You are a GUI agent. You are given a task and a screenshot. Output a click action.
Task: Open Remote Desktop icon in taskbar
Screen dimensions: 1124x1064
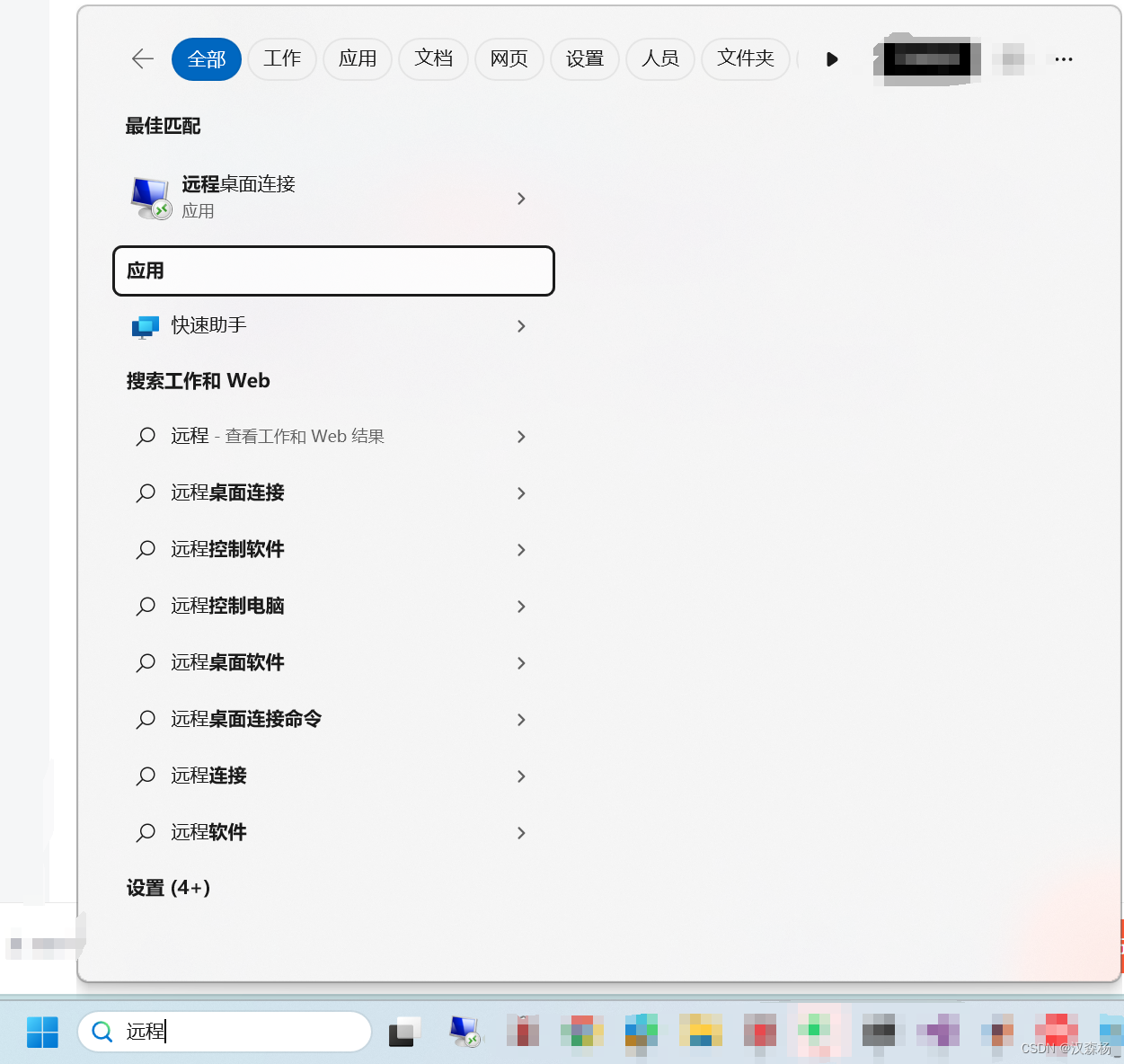[465, 1032]
